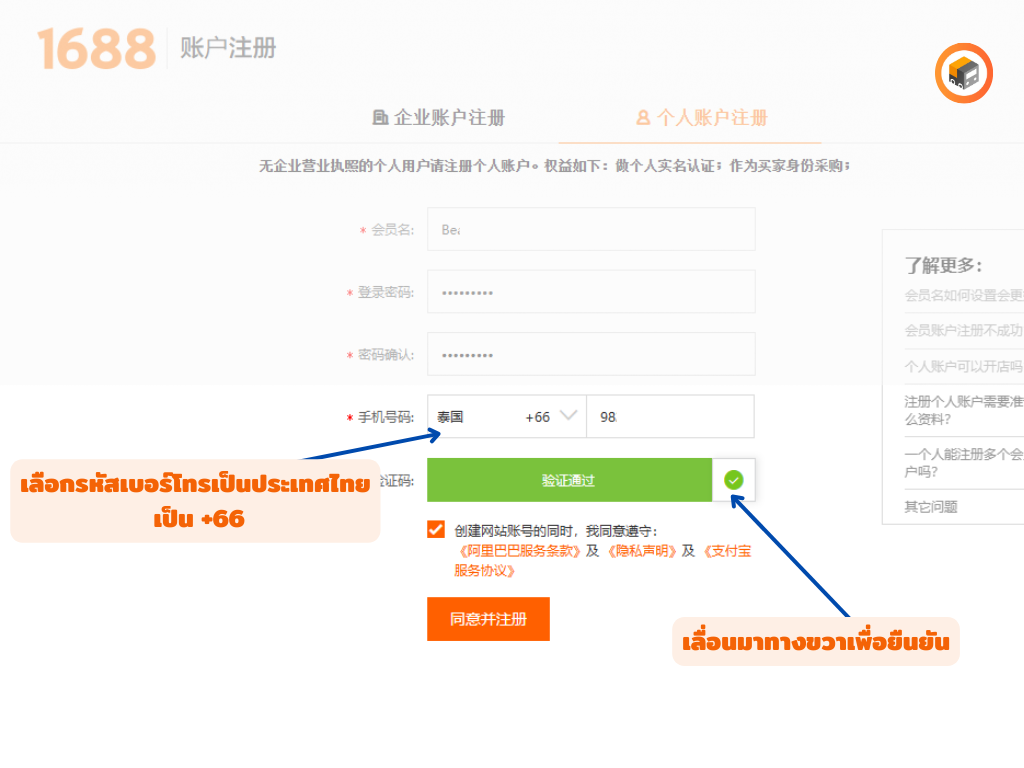
Task: Select the 个人账户注册 tab
Action: point(702,118)
